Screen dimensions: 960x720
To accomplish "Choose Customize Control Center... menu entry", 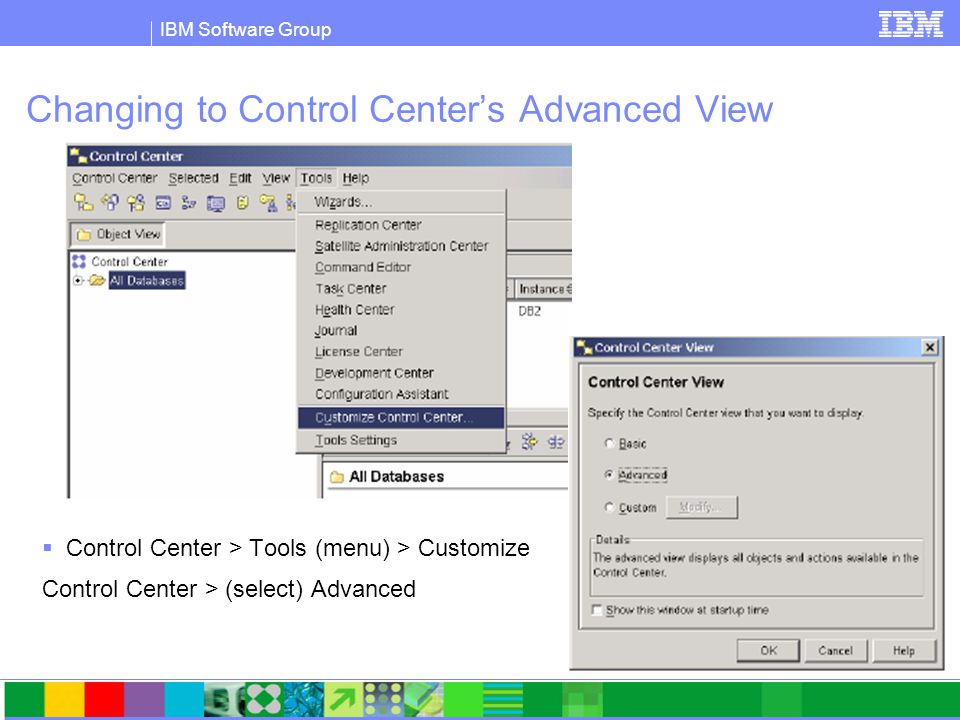I will tap(401, 418).
